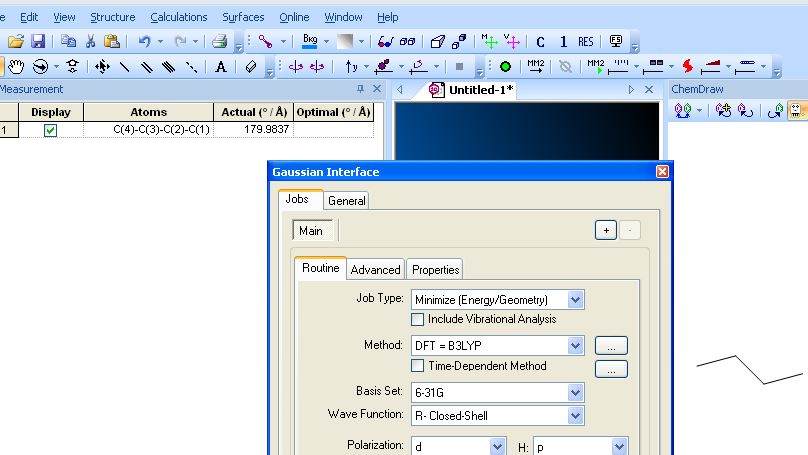Select the triple bond tool
Screen dimensions: 808x455
[x=169, y=66]
